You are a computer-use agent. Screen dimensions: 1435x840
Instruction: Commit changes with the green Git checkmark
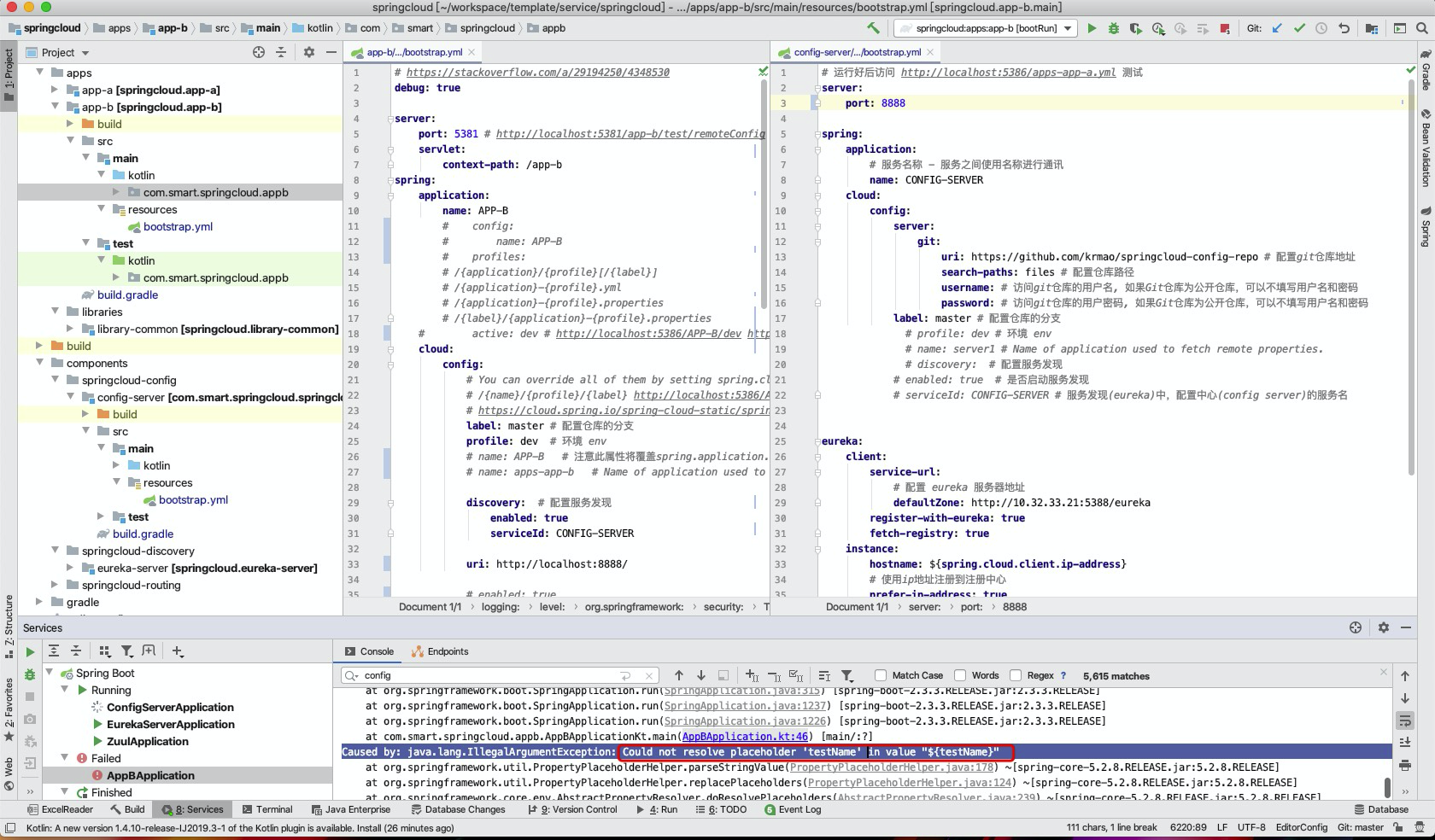[x=1299, y=28]
